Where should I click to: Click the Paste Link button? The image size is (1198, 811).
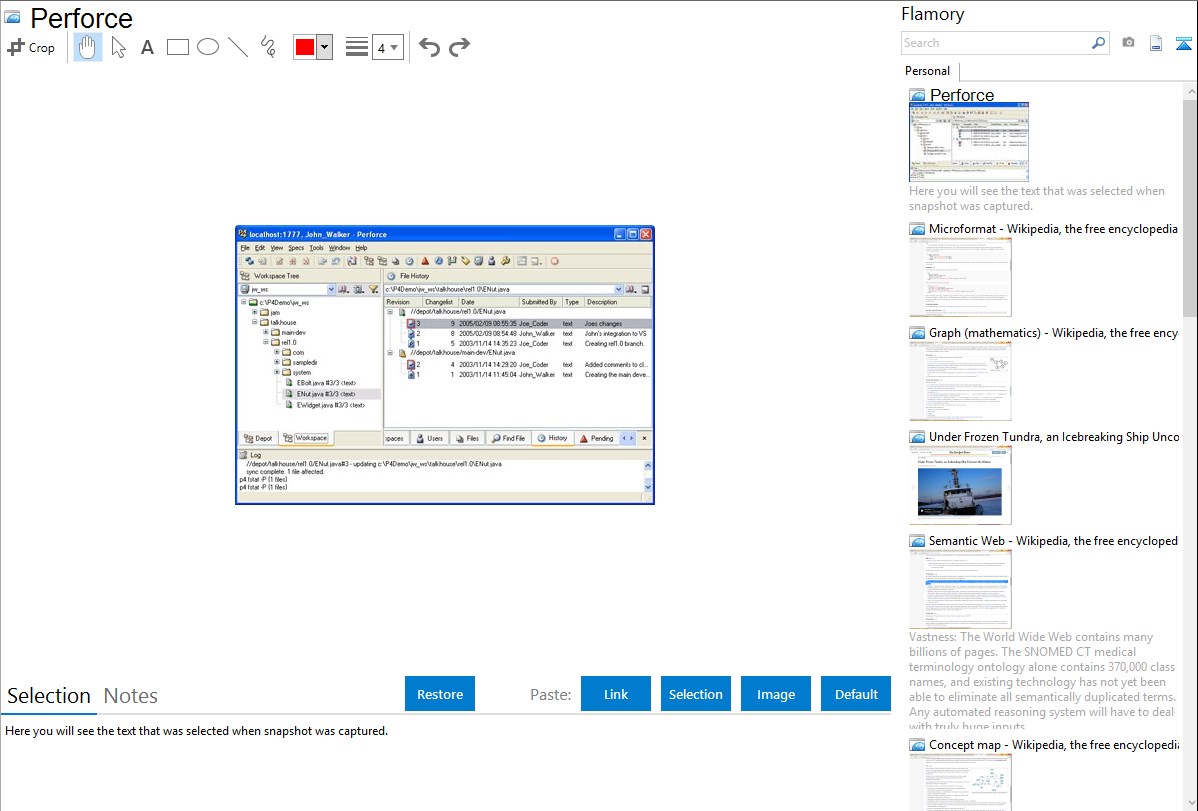(616, 694)
